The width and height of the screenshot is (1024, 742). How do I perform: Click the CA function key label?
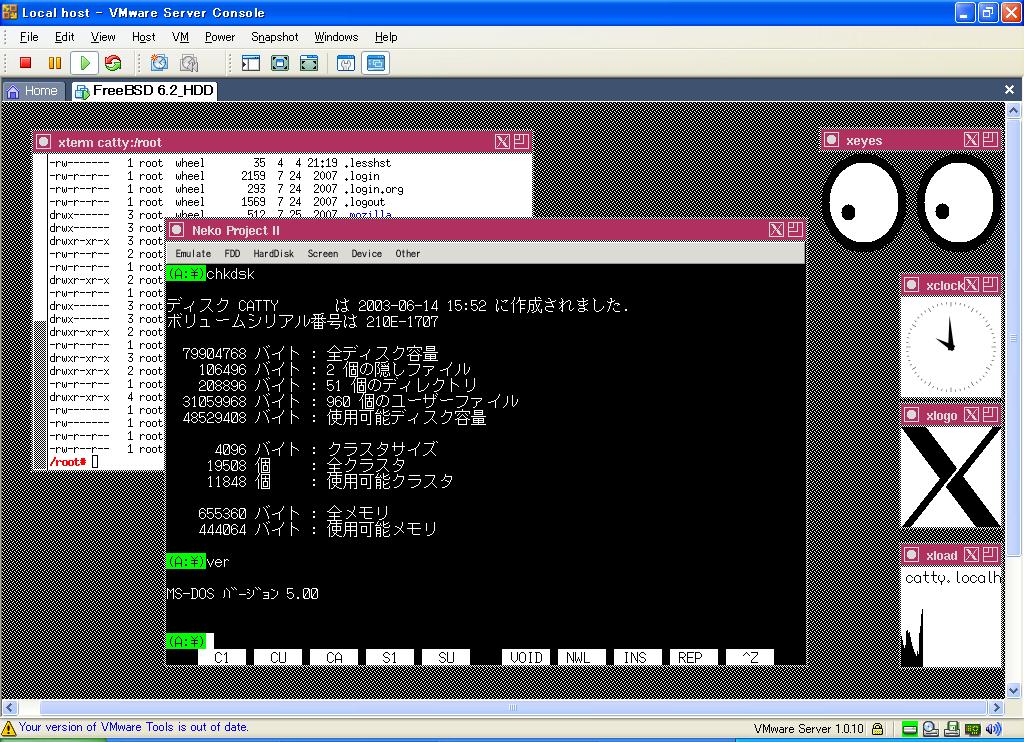pyautogui.click(x=334, y=657)
